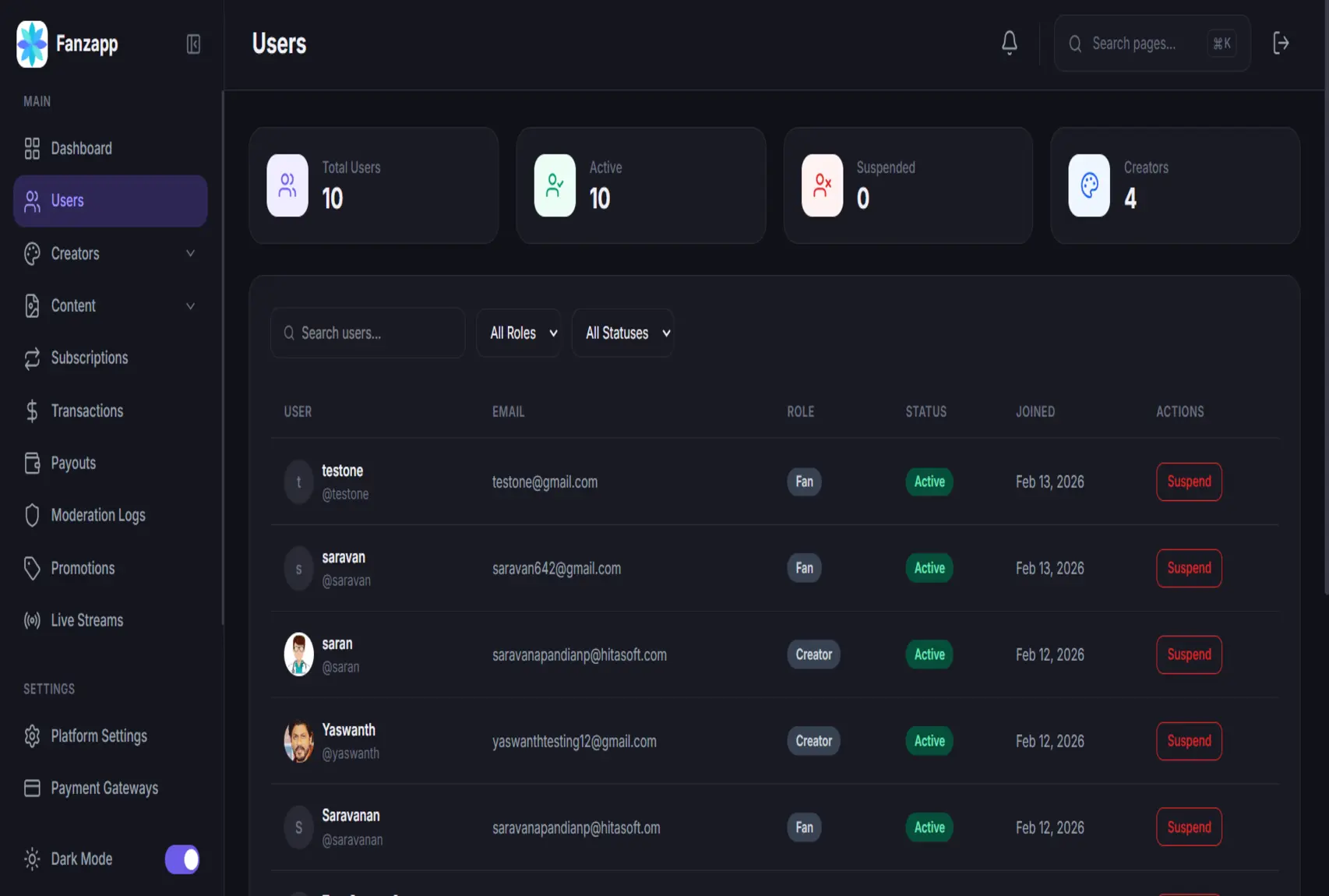Collapse the sidebar using the panel icon

click(193, 44)
